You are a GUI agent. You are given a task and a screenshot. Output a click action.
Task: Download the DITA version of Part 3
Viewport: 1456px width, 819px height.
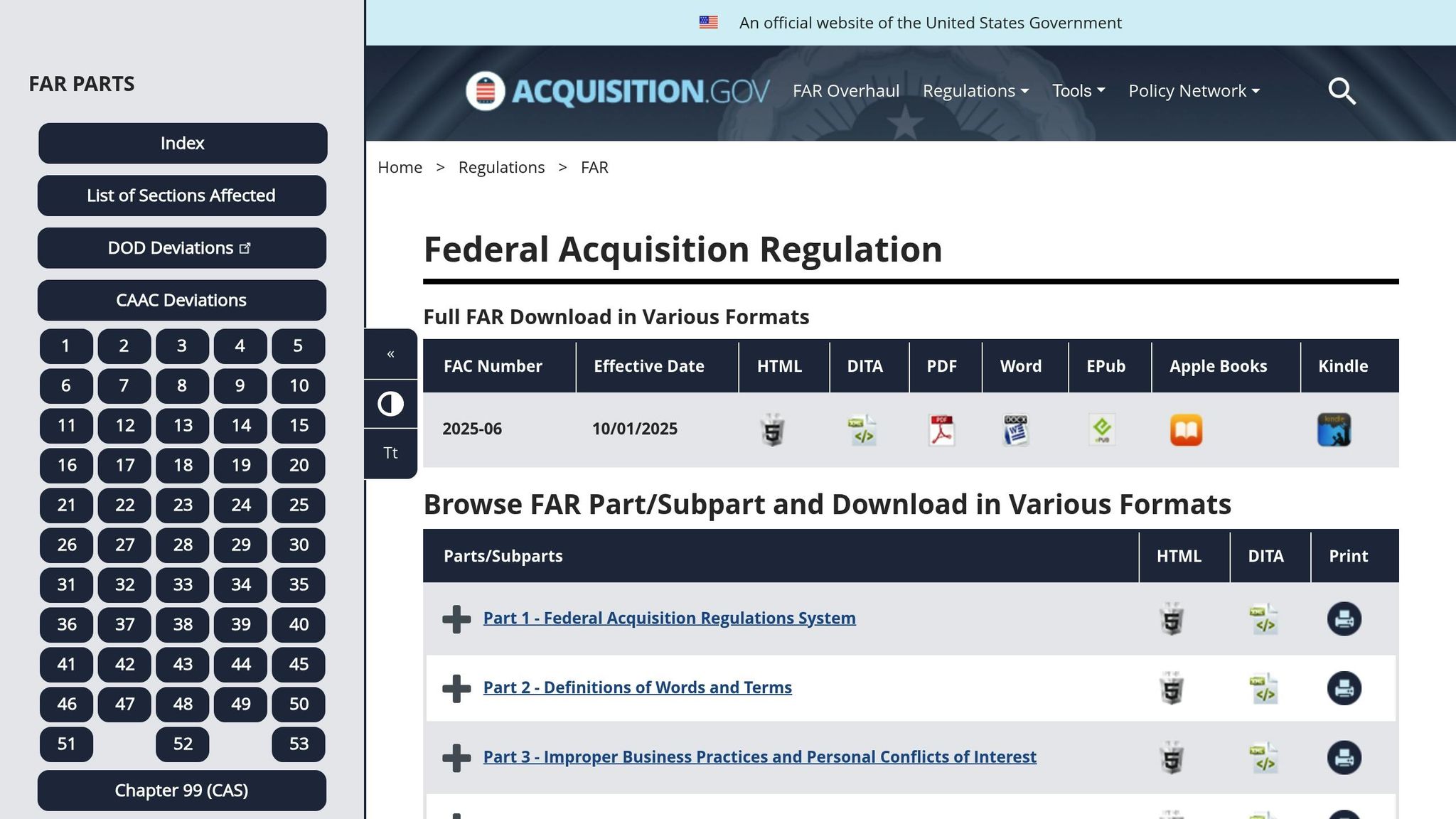(1265, 758)
